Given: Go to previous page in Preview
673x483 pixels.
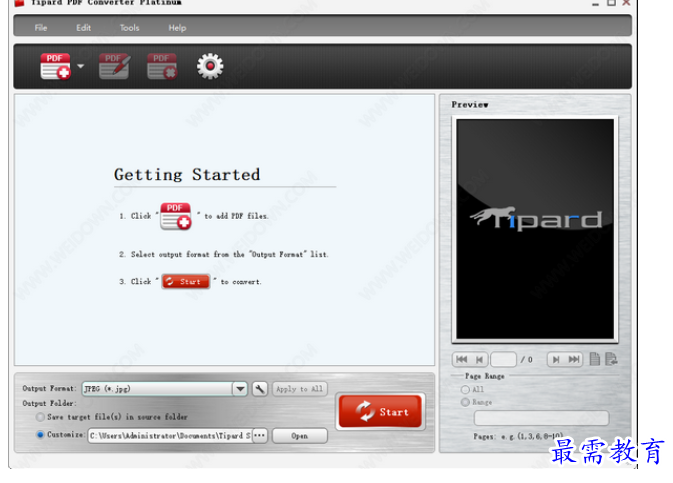Looking at the screenshot, I should click(x=479, y=359).
